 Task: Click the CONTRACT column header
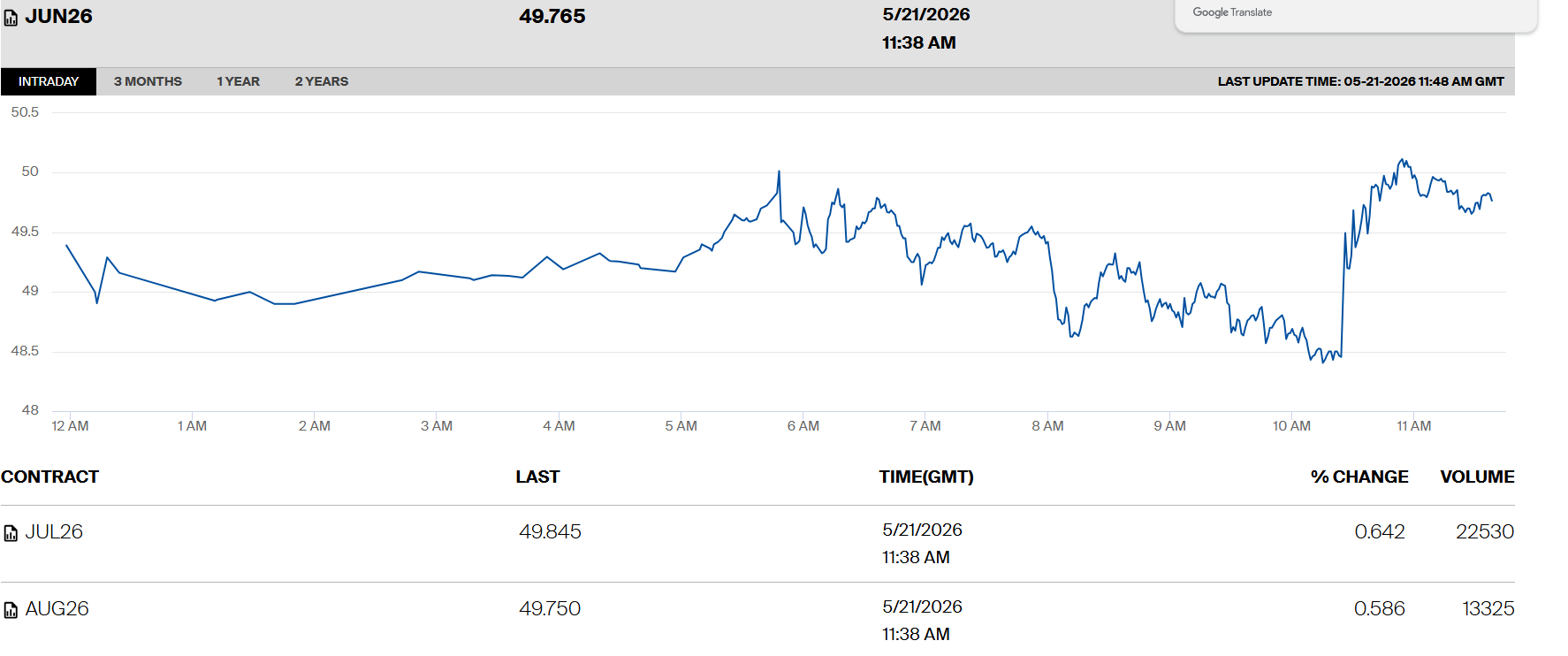coord(49,477)
